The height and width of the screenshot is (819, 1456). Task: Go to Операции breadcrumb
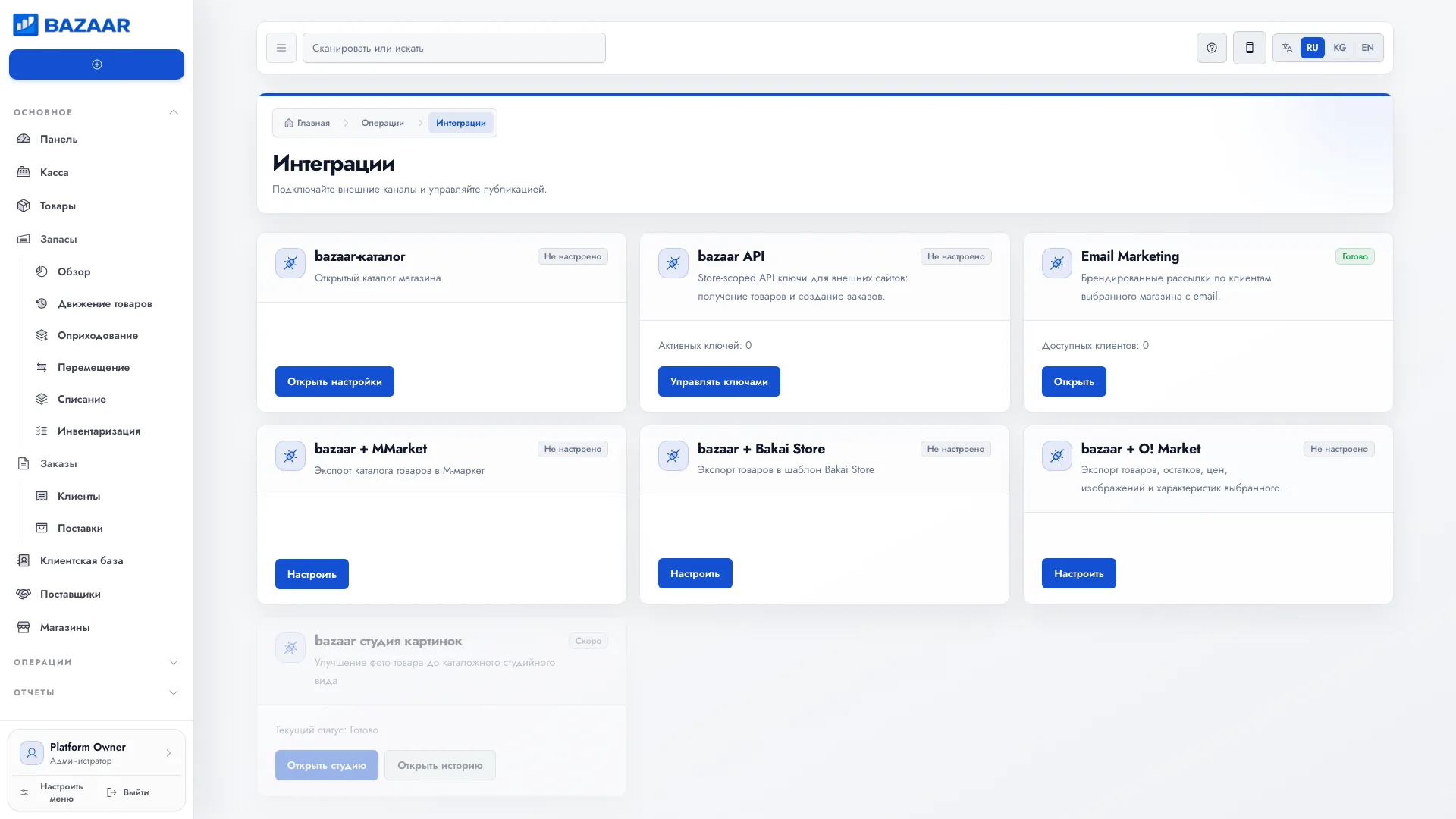(383, 123)
